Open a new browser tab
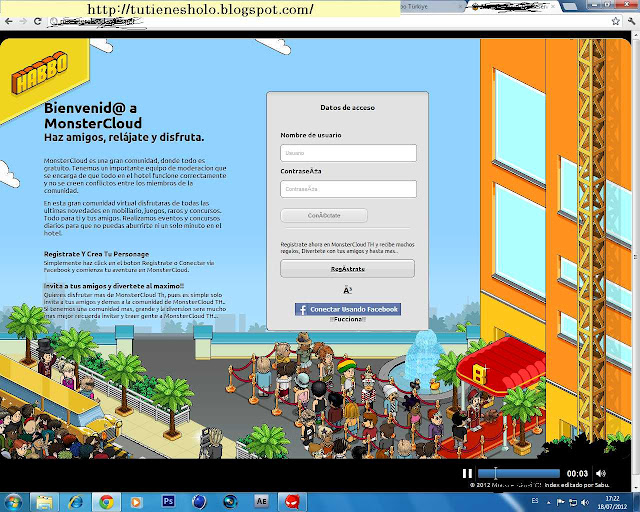This screenshot has width=640, height=512. pyautogui.click(x=569, y=6)
